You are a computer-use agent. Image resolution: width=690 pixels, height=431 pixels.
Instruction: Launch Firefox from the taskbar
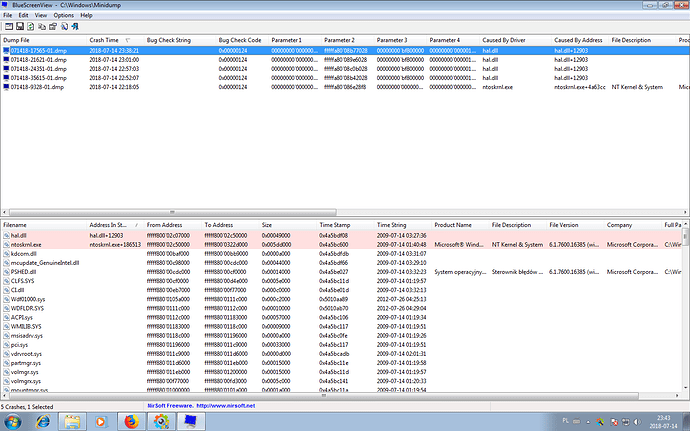(129, 421)
